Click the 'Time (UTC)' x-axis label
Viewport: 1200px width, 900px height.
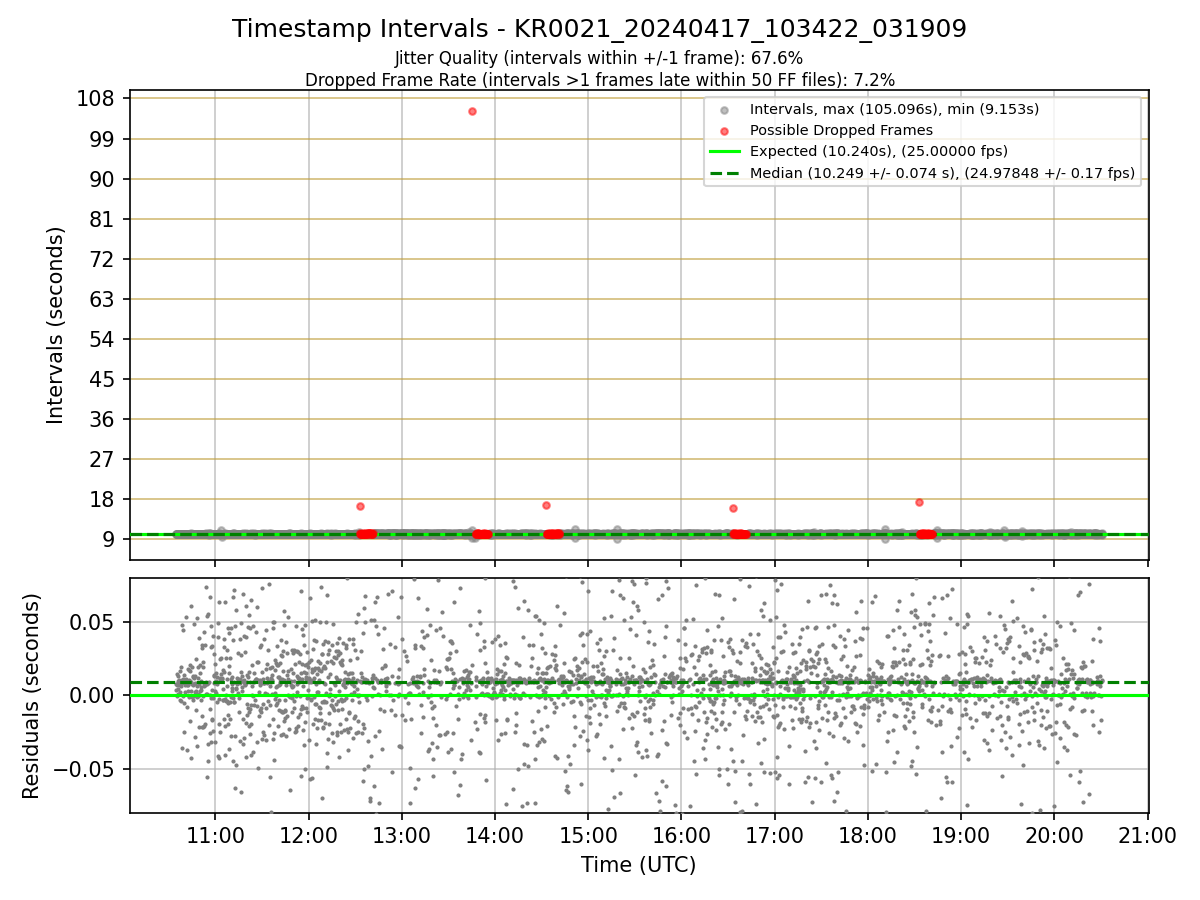tap(638, 865)
